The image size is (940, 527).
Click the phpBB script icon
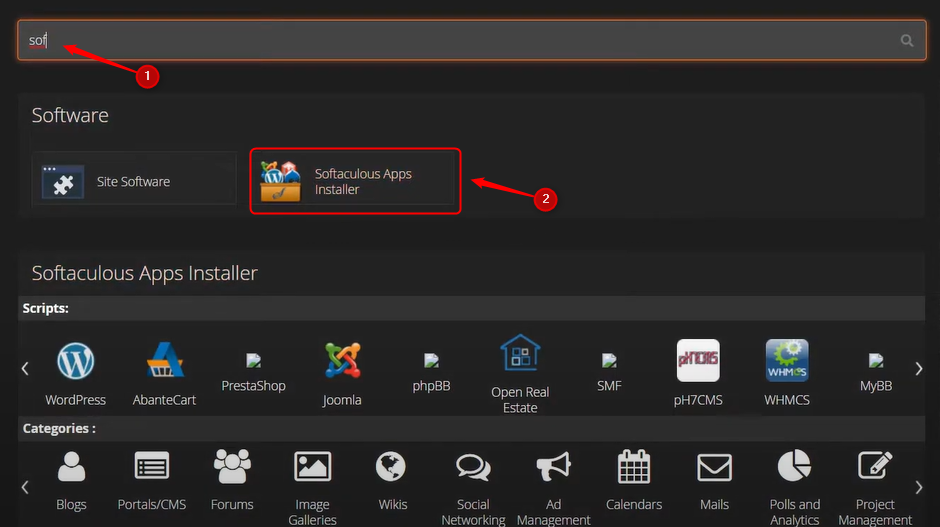(x=431, y=360)
